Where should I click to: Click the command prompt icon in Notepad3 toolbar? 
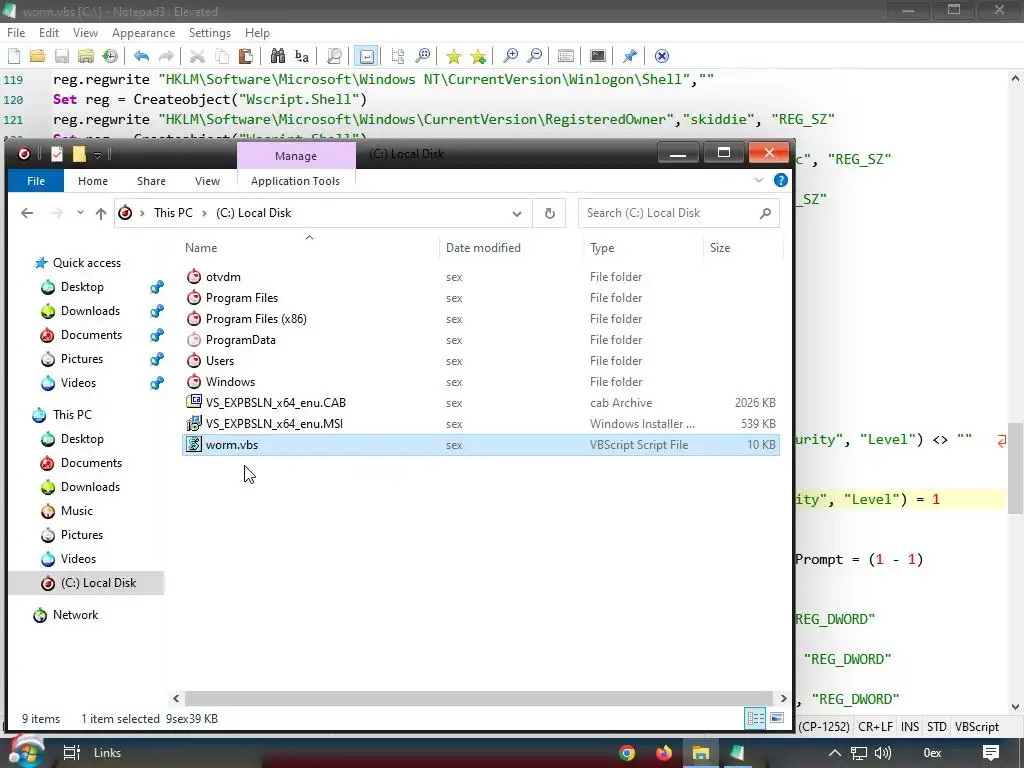click(x=598, y=56)
